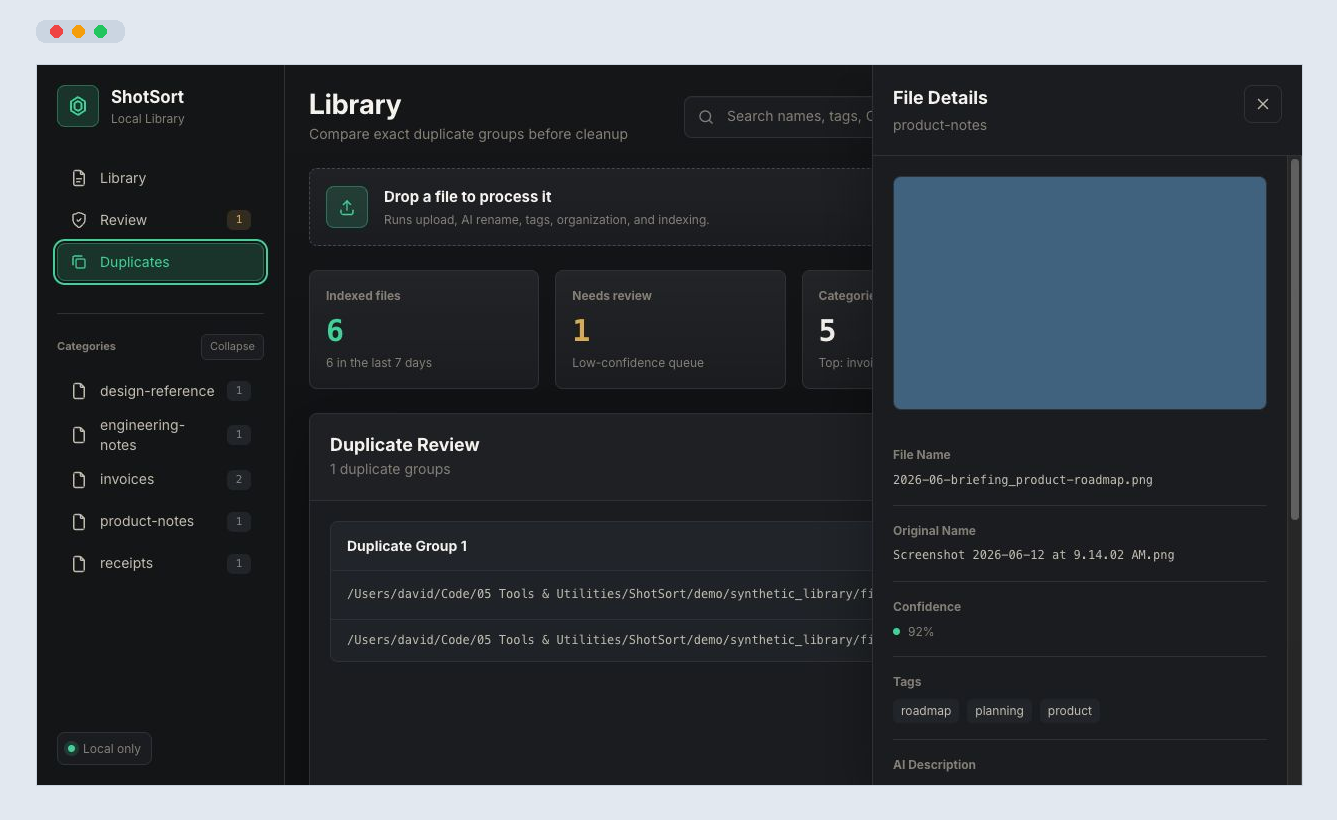Click the 92% confidence value

click(920, 632)
